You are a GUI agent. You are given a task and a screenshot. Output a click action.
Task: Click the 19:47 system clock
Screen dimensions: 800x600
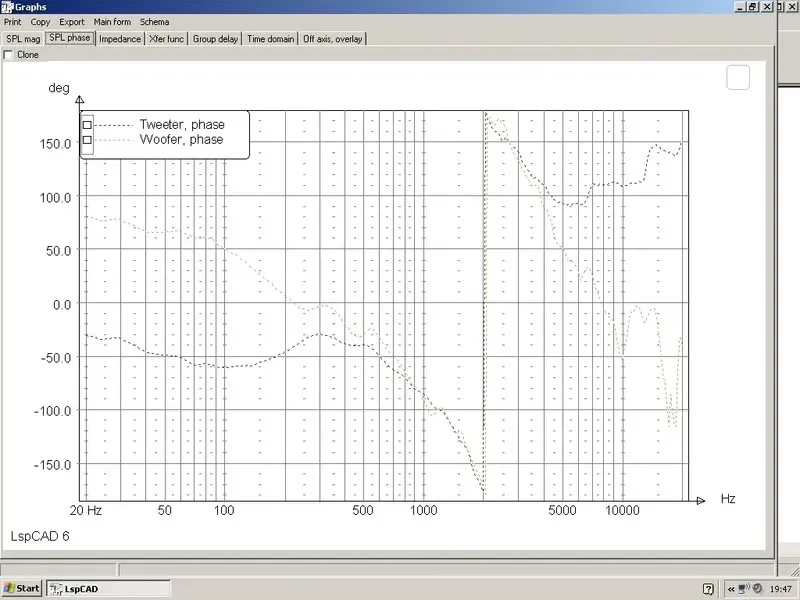[780, 589]
